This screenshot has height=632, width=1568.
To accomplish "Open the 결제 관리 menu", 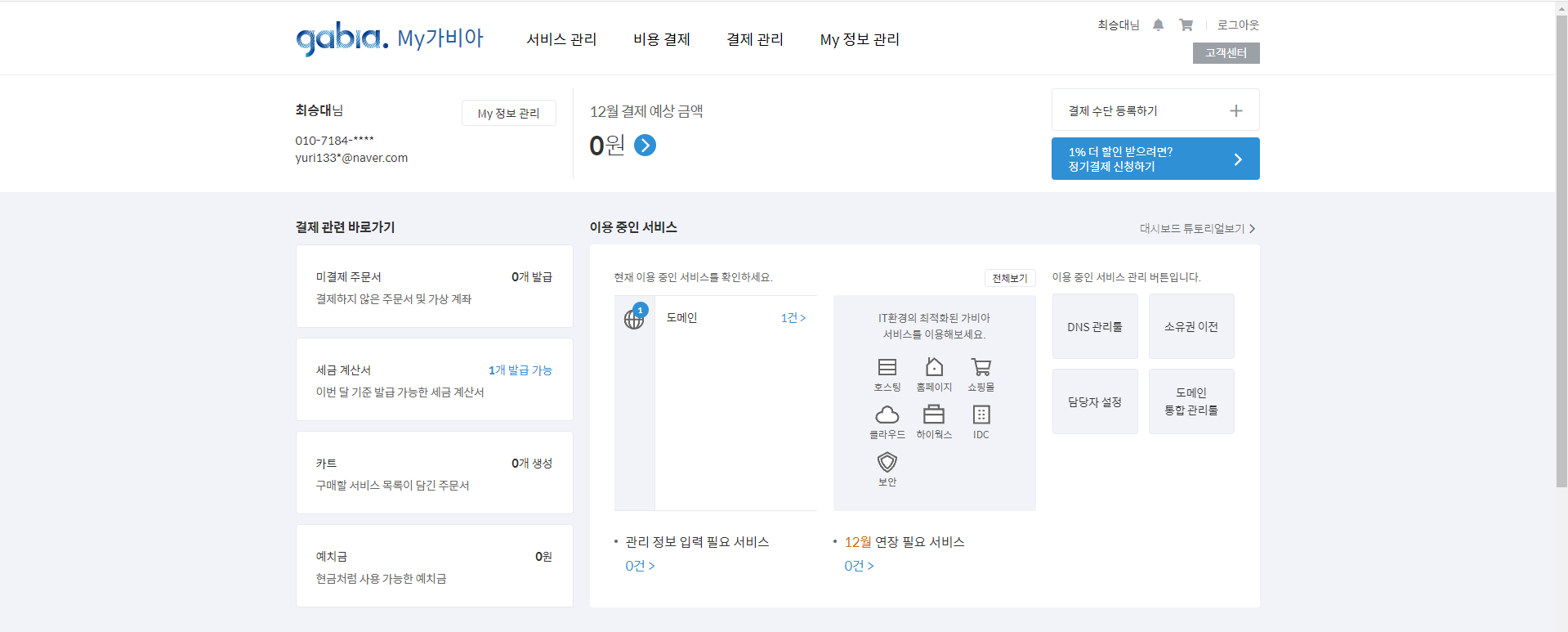I will click(x=755, y=39).
